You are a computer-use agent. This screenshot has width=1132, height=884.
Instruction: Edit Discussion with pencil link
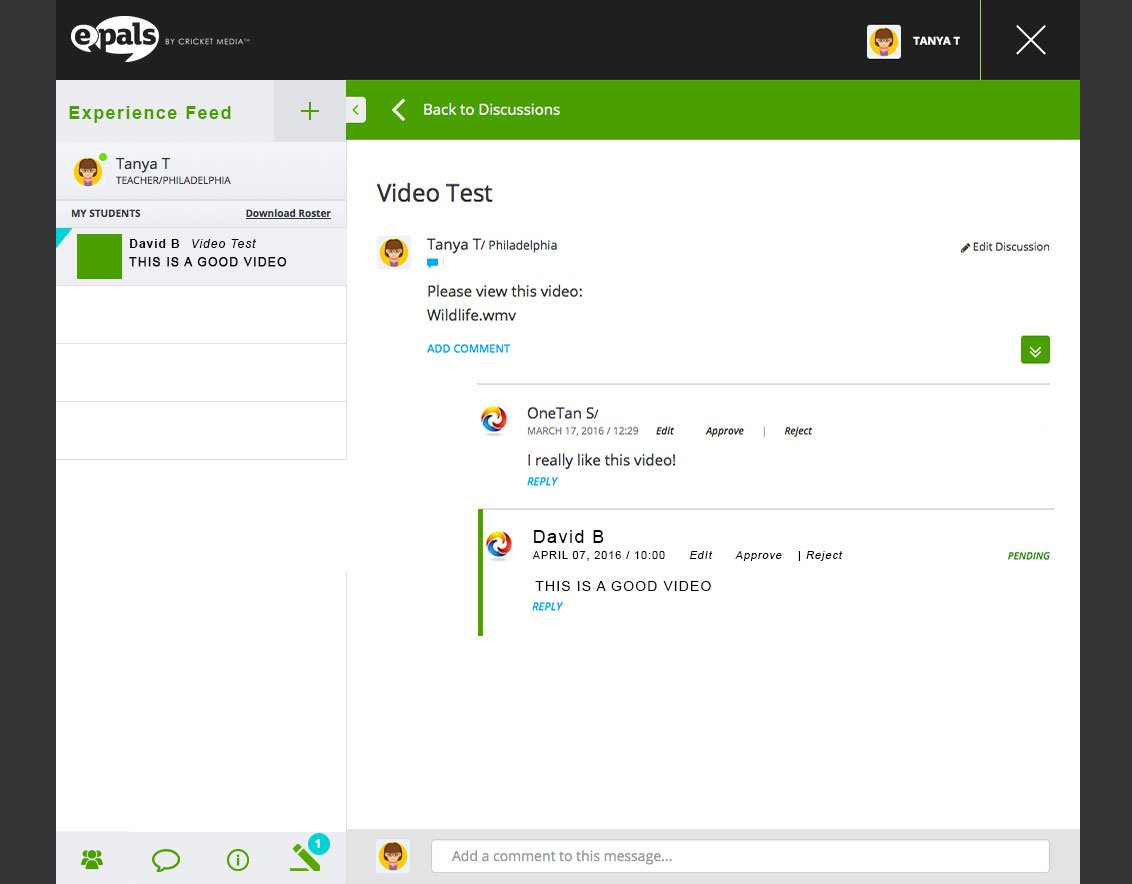coord(1005,247)
